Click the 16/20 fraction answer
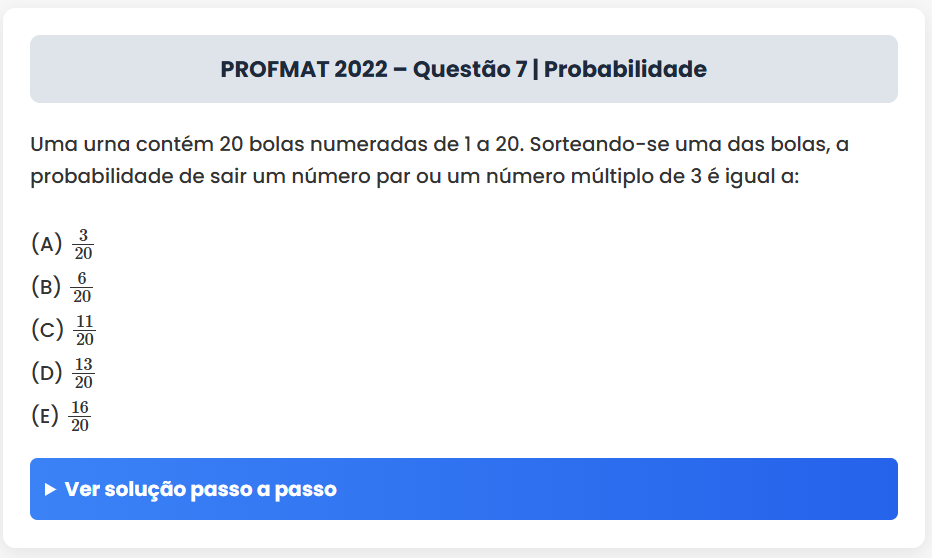The image size is (932, 558). (x=80, y=417)
